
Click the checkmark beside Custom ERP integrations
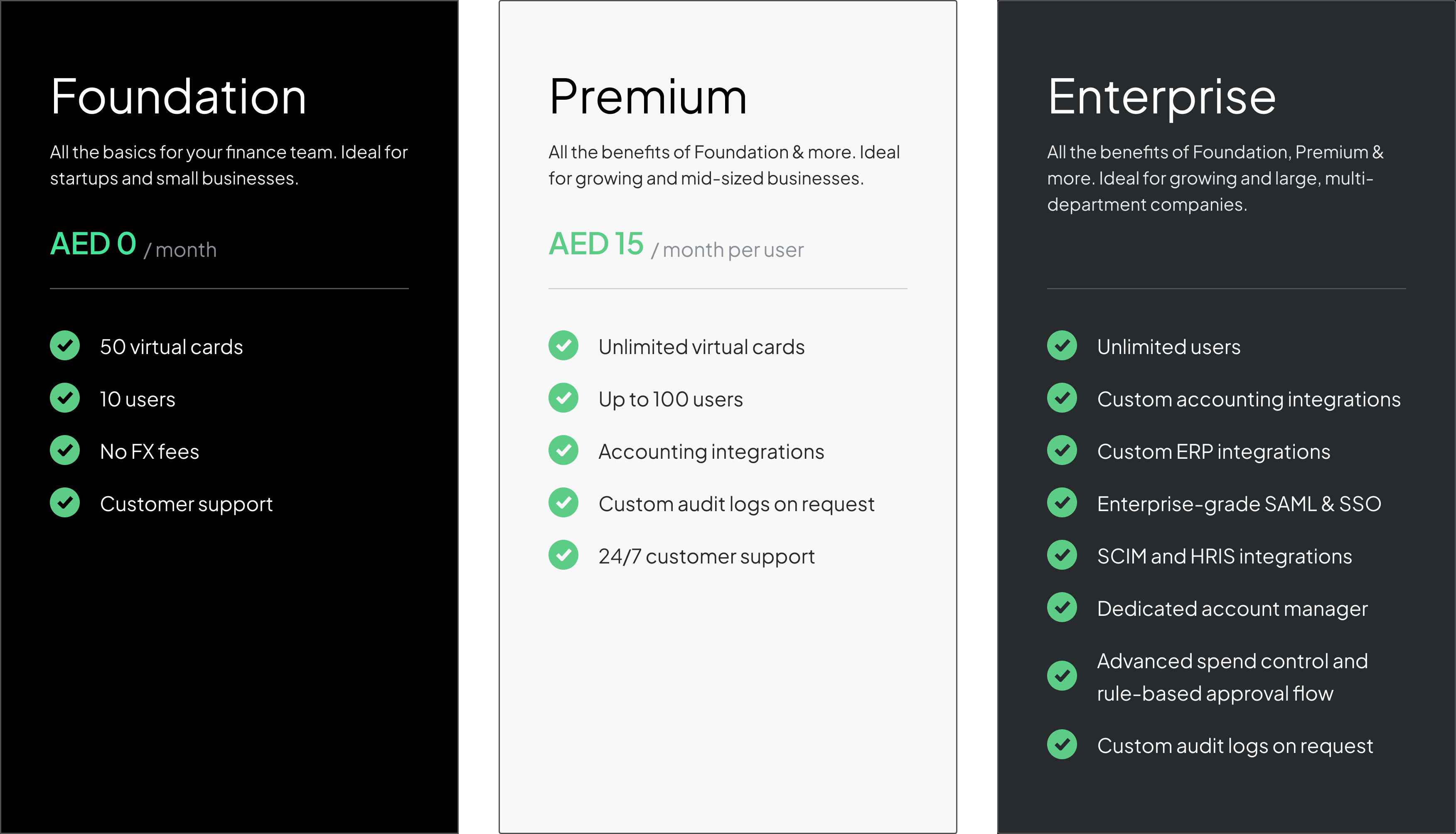1062,450
